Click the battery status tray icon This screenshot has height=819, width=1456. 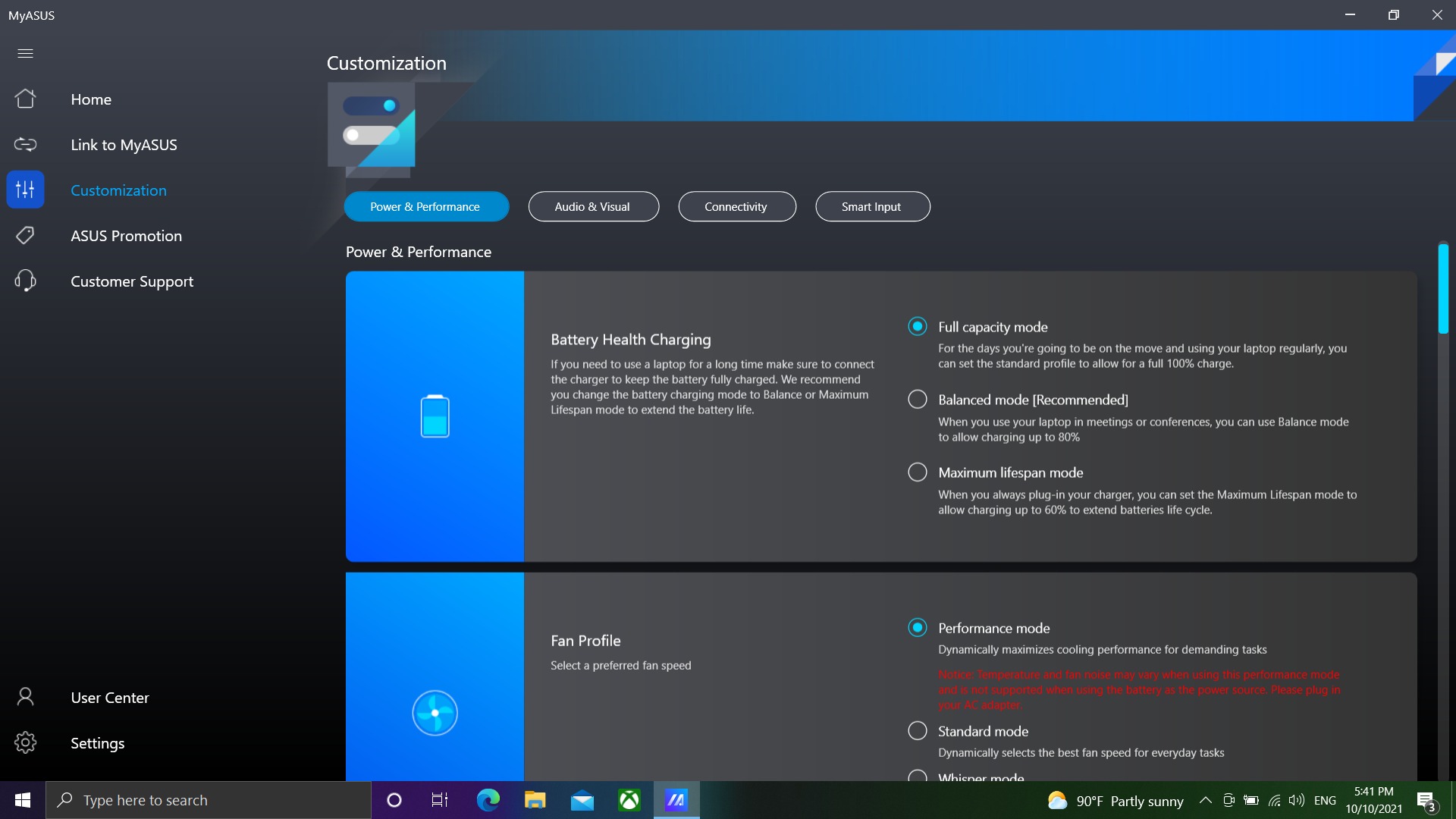(x=1251, y=800)
